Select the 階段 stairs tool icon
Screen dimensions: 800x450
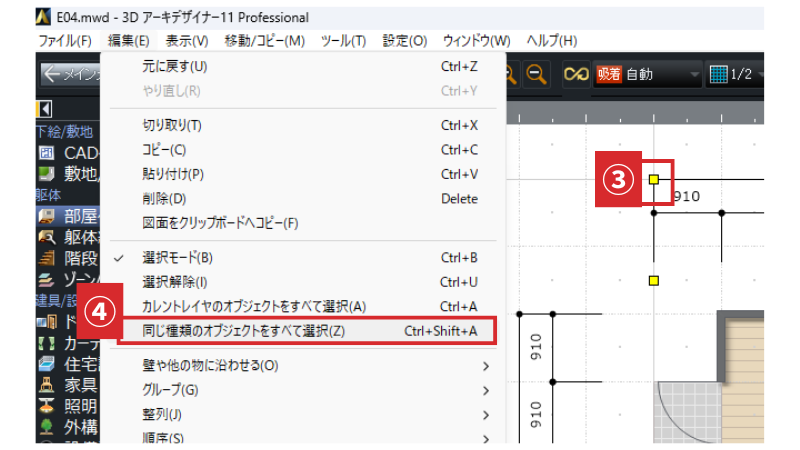tap(46, 258)
